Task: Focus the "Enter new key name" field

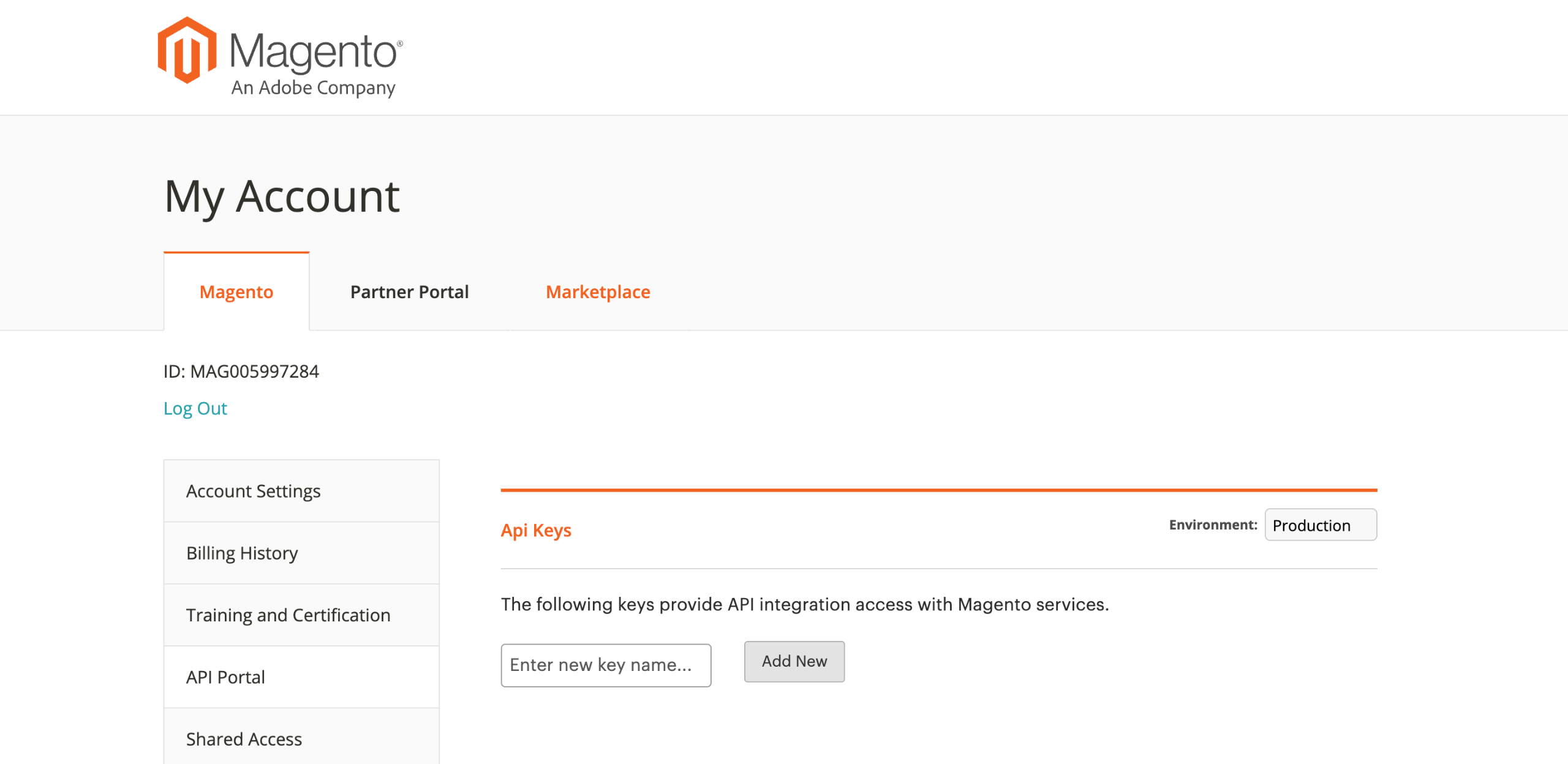Action: coord(605,665)
